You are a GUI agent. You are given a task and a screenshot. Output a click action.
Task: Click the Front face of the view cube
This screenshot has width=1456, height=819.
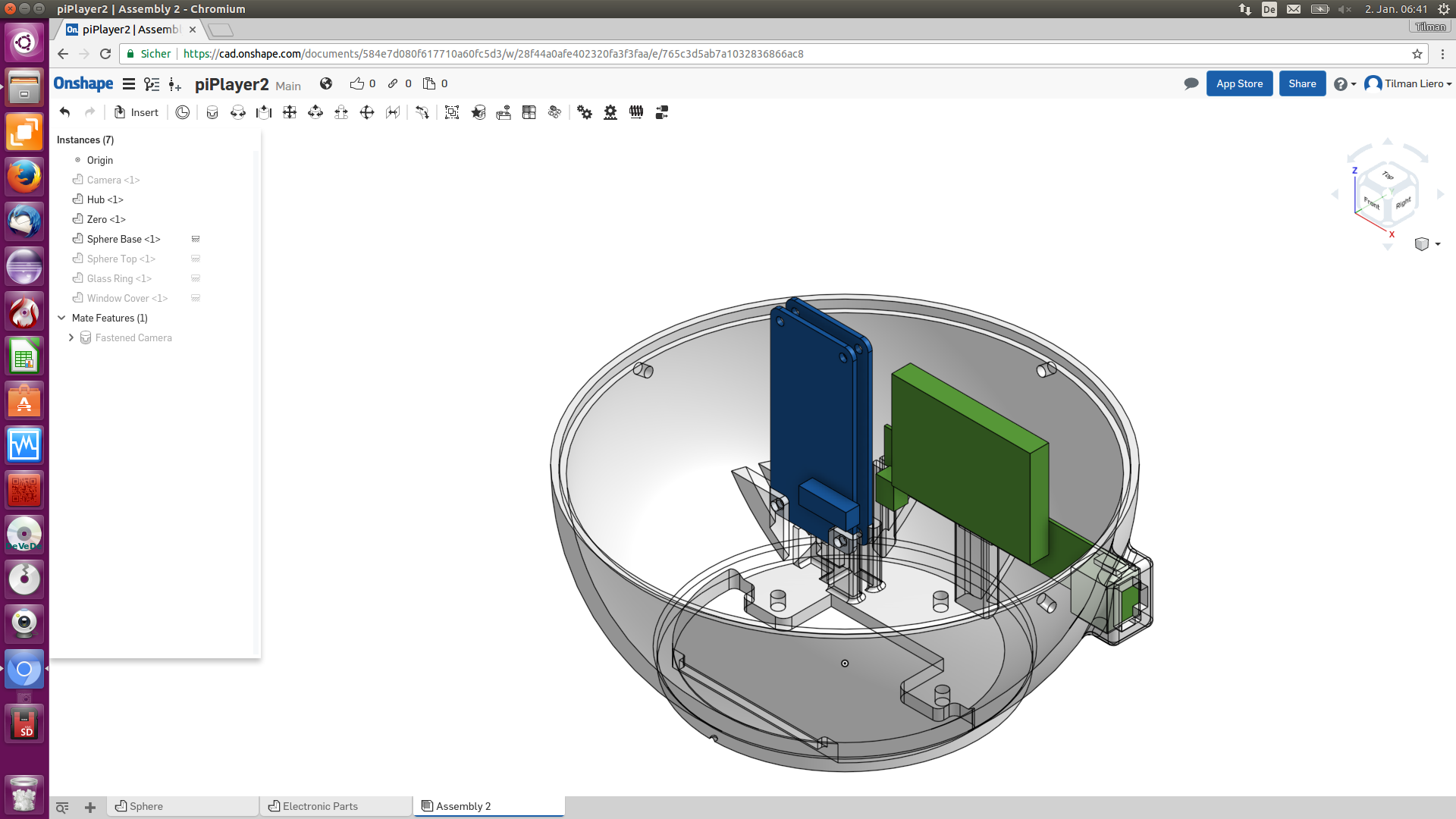pyautogui.click(x=1372, y=203)
